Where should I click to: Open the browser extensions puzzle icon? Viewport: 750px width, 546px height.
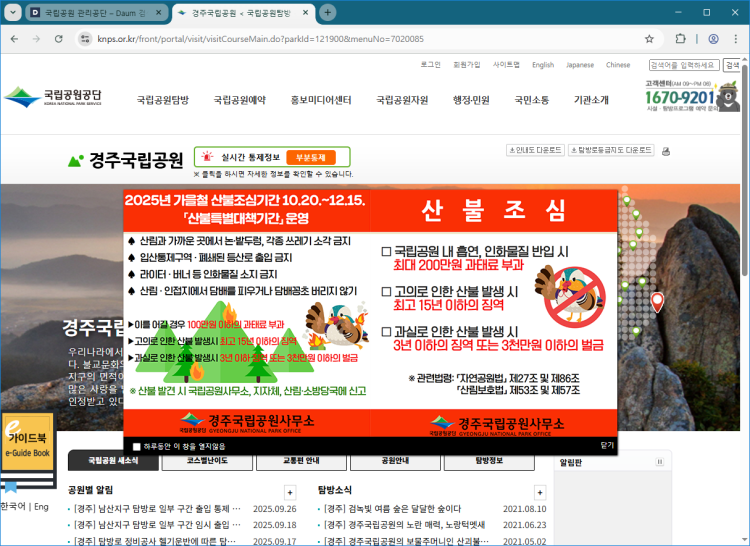tap(680, 39)
